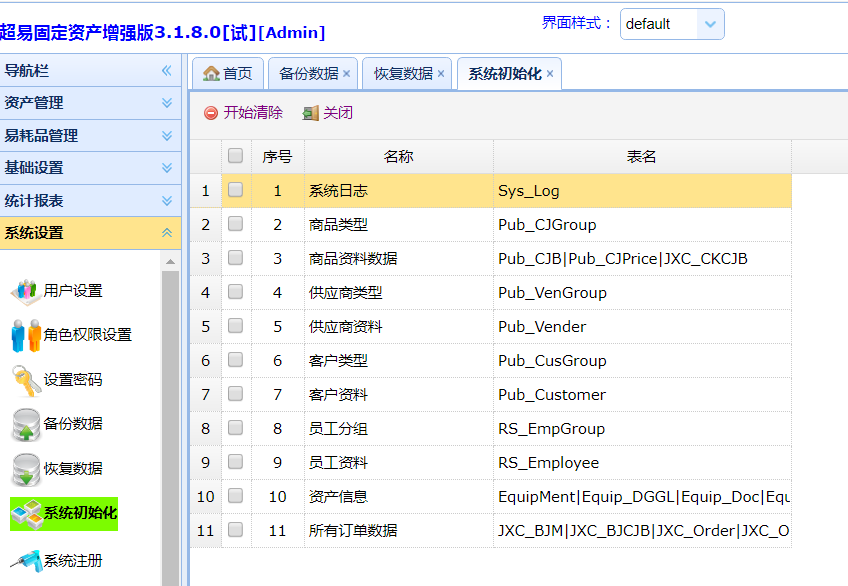The width and height of the screenshot is (848, 586).
Task: Collapse the 导航栏 navigation panel
Action: pos(166,71)
